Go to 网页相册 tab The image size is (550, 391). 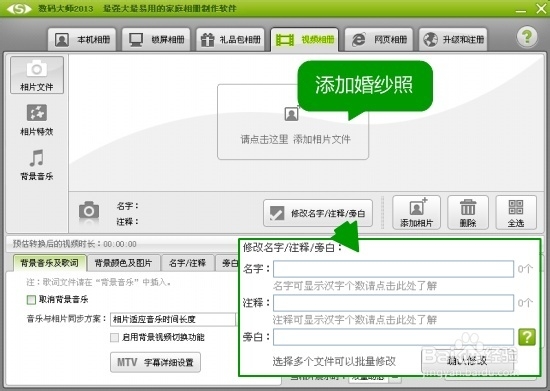click(x=379, y=40)
